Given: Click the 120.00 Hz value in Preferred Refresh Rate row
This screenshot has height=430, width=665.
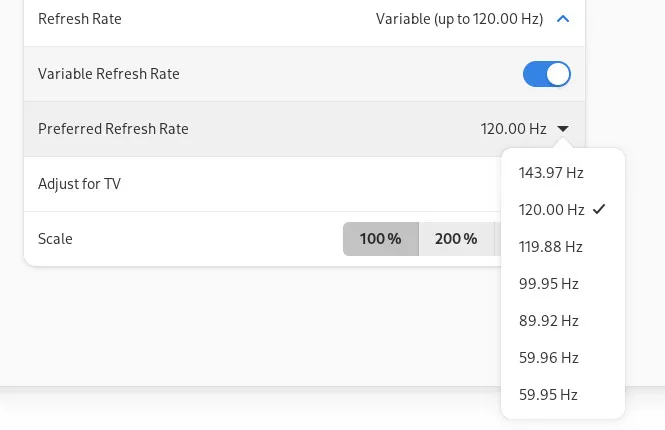Looking at the screenshot, I should point(513,129).
